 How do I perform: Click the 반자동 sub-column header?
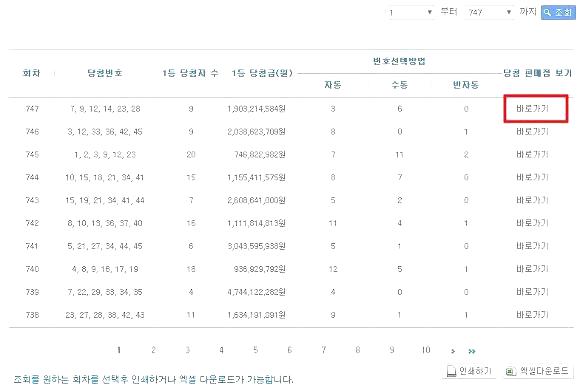466,85
